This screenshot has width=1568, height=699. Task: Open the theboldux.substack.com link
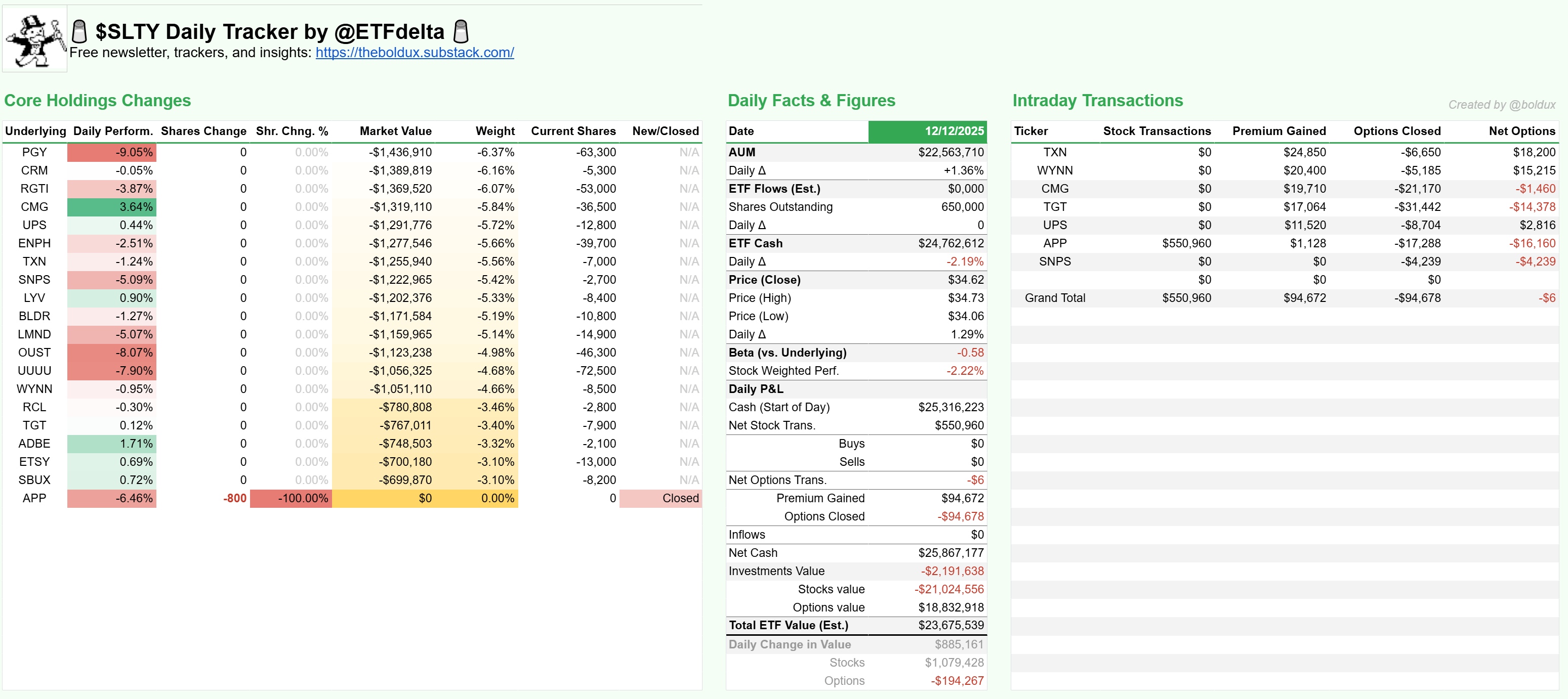click(x=415, y=53)
